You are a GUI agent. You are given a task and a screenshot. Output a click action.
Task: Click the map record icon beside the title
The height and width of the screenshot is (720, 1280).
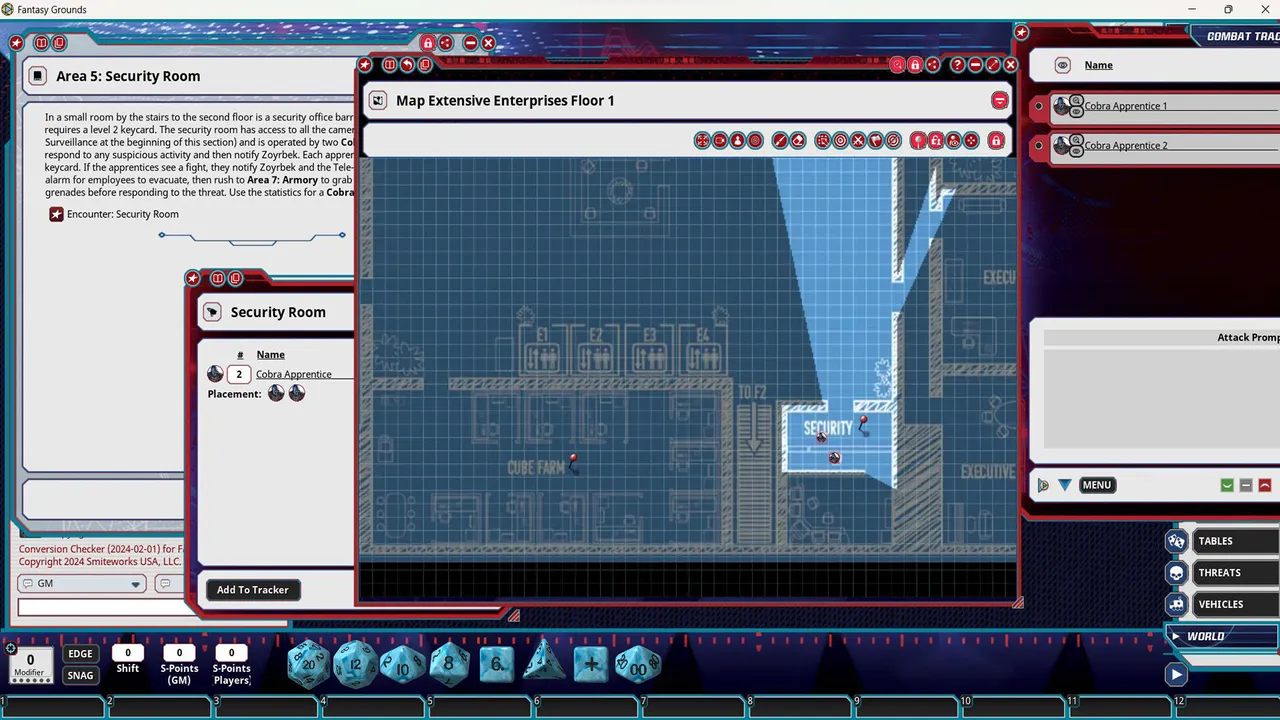click(377, 101)
